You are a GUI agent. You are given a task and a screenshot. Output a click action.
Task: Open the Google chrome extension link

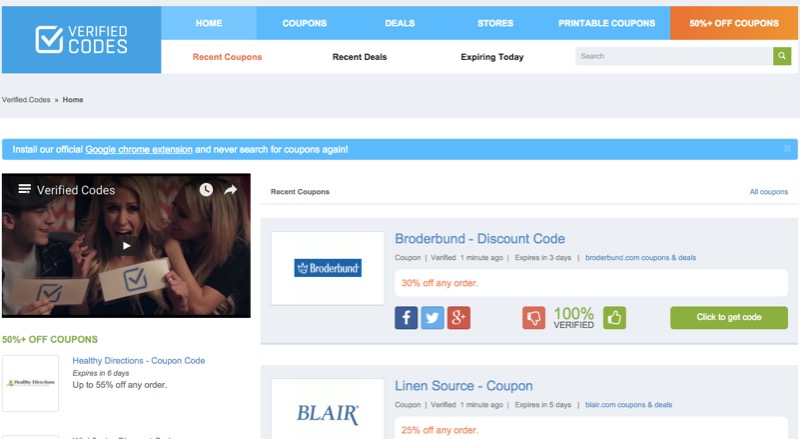[x=139, y=149]
